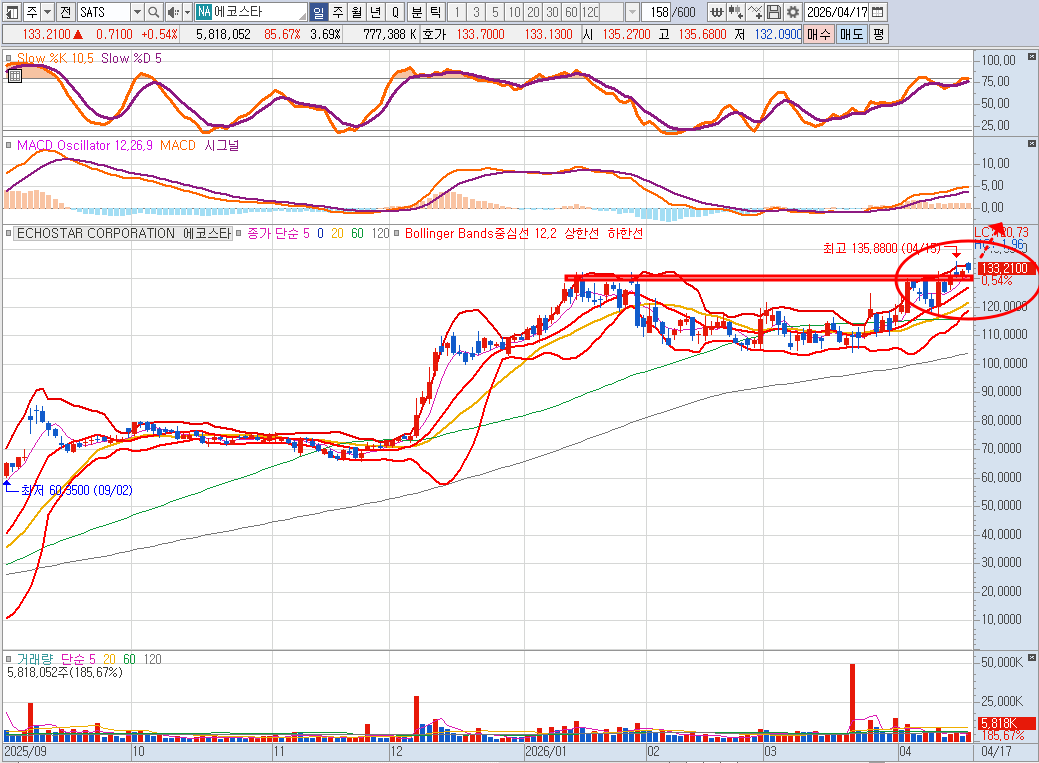Select the daily (일) period button

(318, 12)
